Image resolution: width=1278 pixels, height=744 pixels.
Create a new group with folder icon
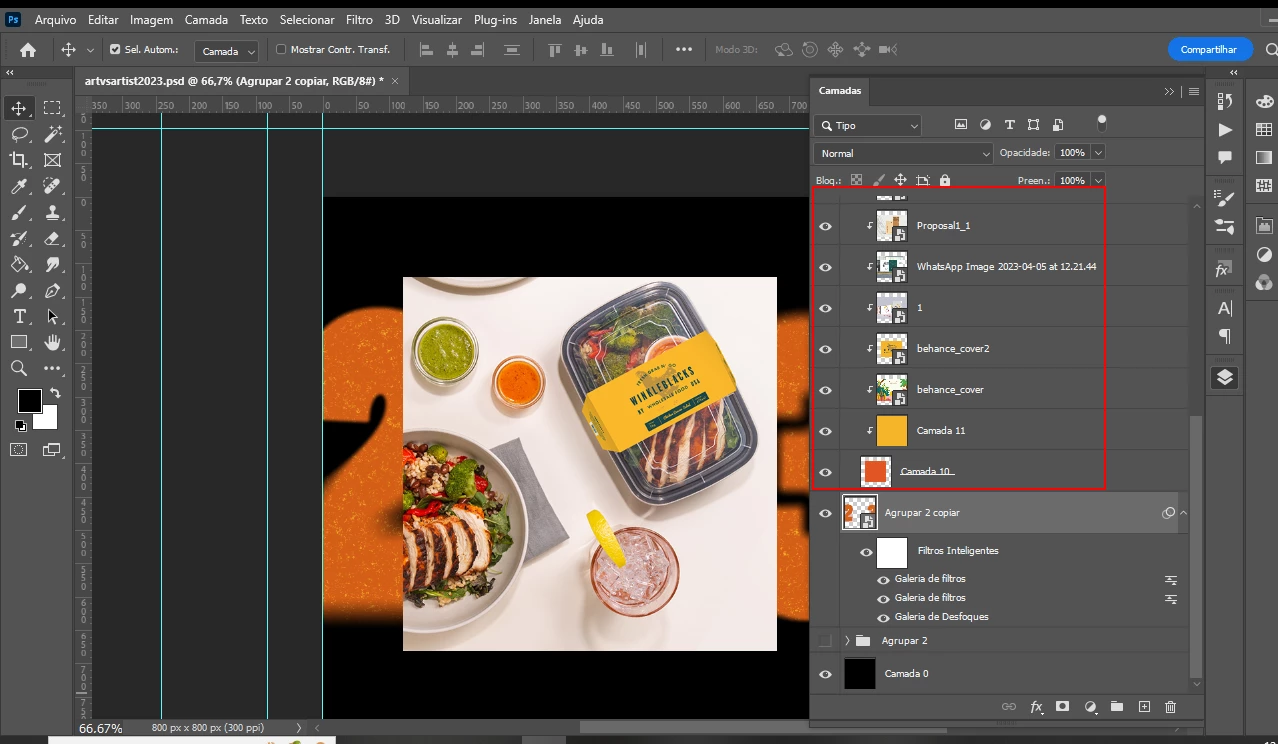[1117, 707]
